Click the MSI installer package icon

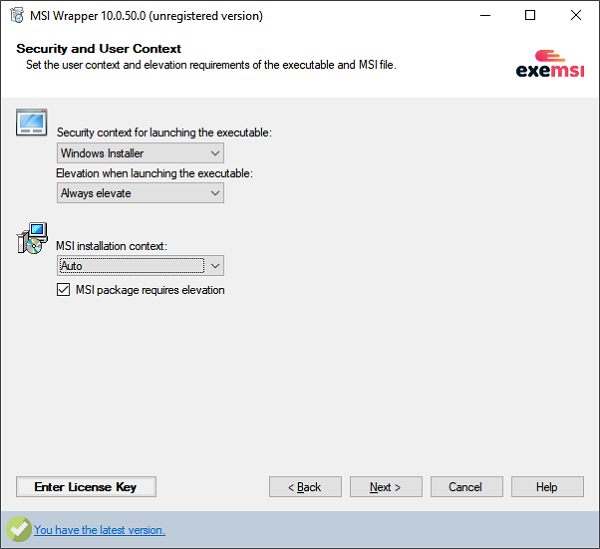pyautogui.click(x=32, y=240)
